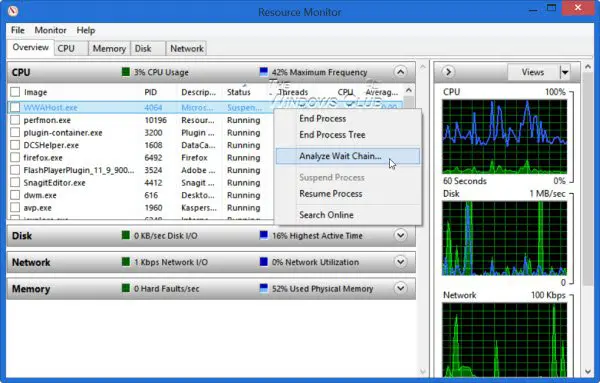Check the FlashPlayerPlugin process checkbox
600x383 pixels.
(15, 170)
